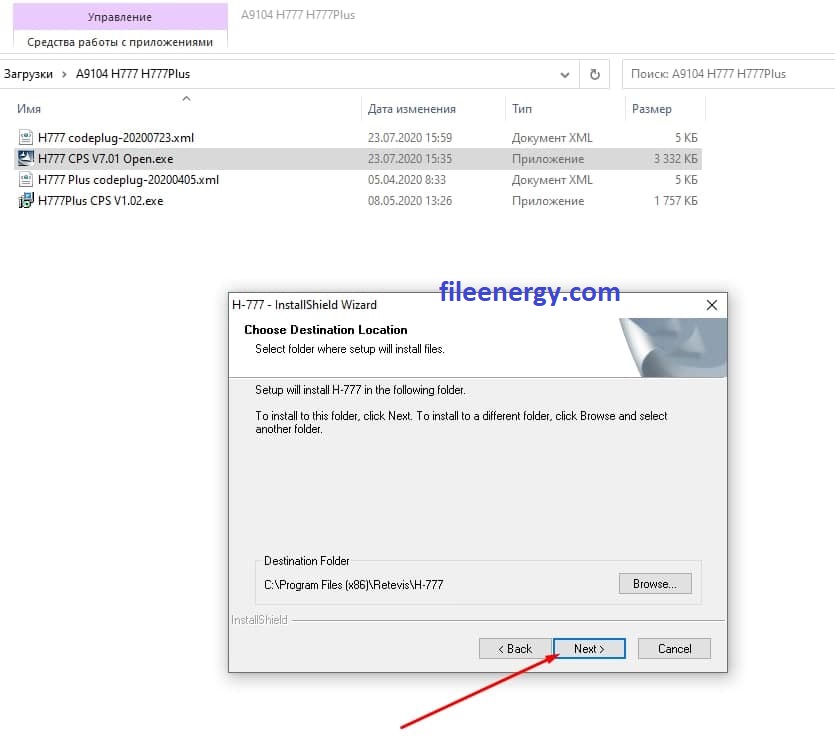Click the Next button in the wizard
This screenshot has height=748, width=835.
[x=589, y=648]
